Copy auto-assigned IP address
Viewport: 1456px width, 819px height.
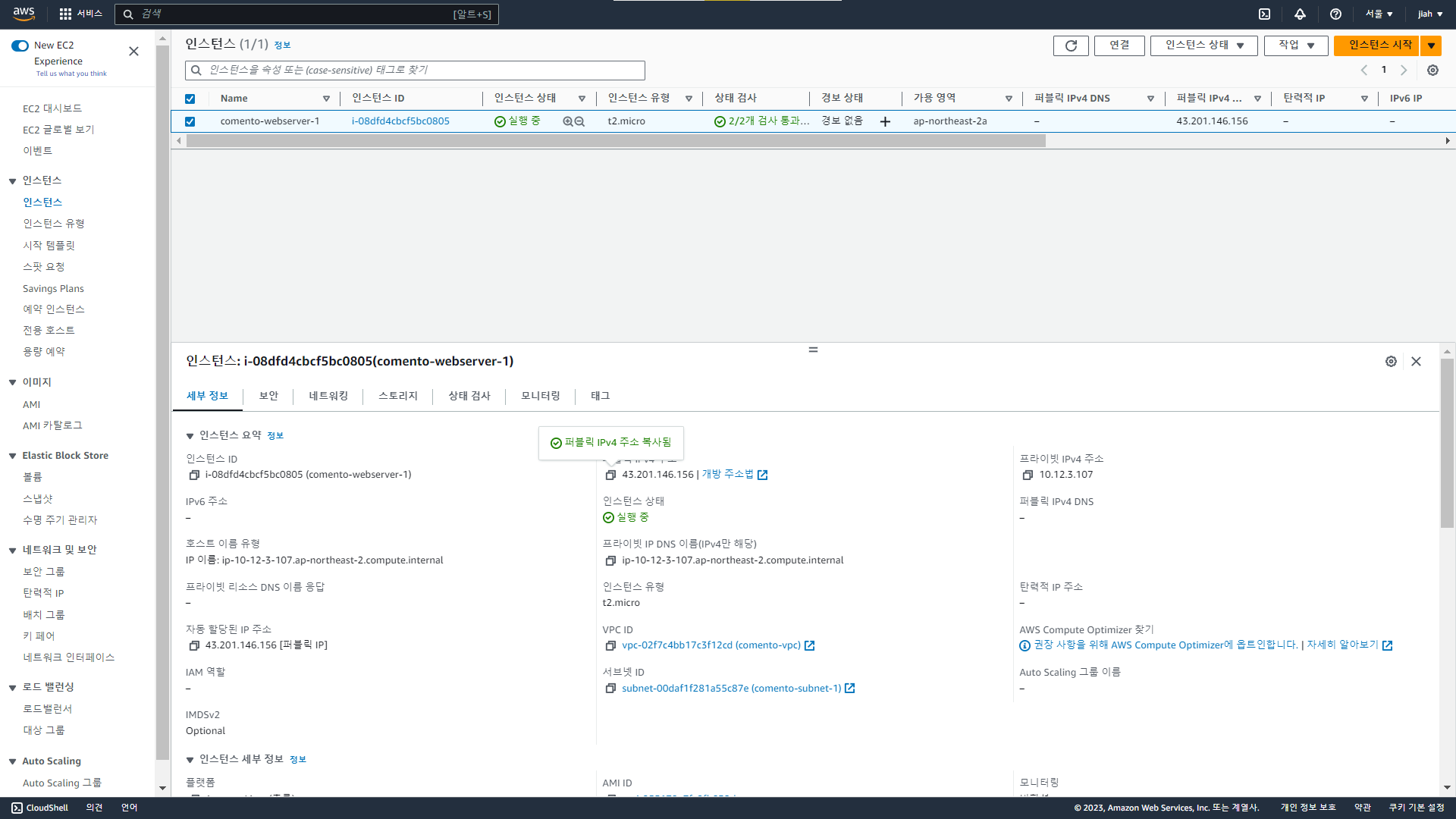point(194,645)
